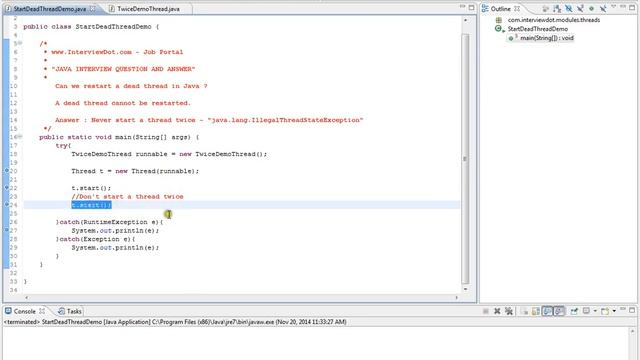Click the ruler marker on line 27

pos(7,230)
